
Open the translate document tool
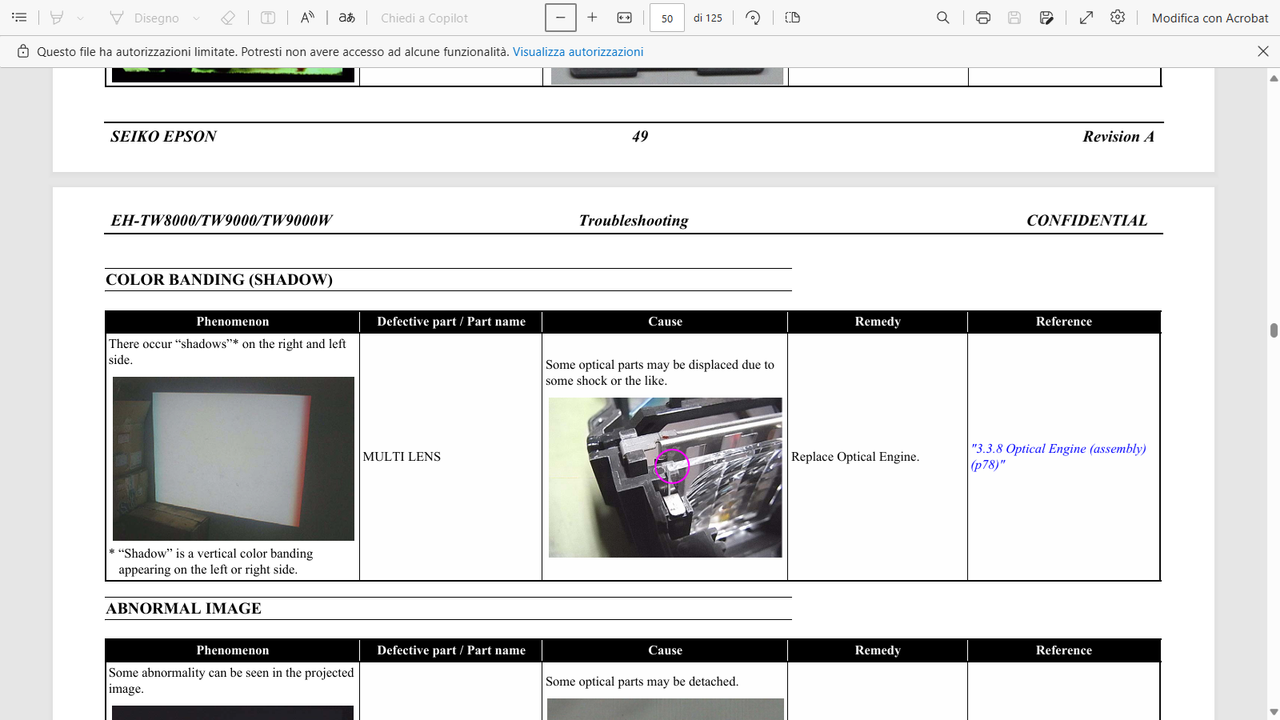pos(347,18)
